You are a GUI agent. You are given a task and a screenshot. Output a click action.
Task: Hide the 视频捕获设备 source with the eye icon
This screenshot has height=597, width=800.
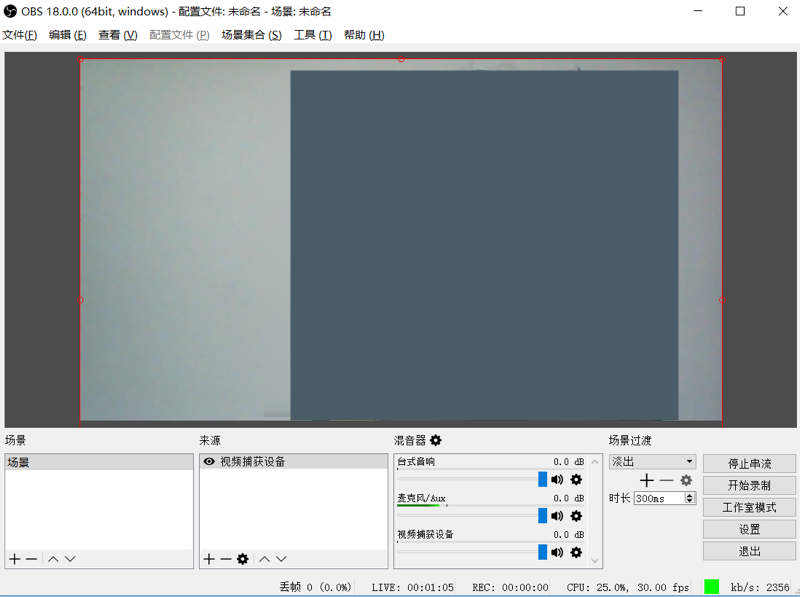click(209, 462)
